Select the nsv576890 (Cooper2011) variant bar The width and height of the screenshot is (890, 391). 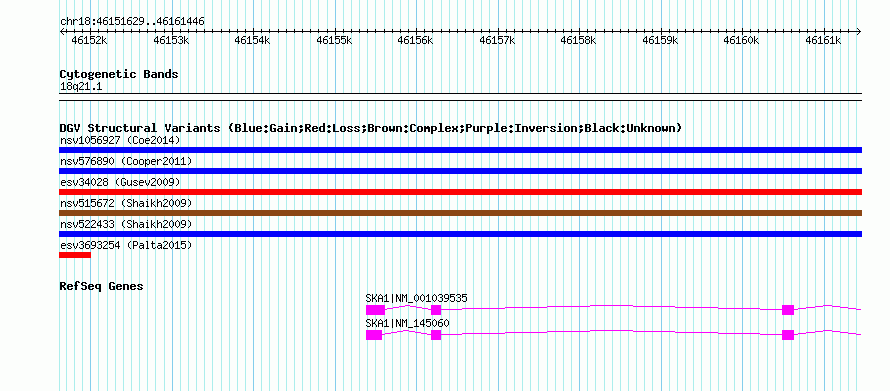(x=460, y=171)
